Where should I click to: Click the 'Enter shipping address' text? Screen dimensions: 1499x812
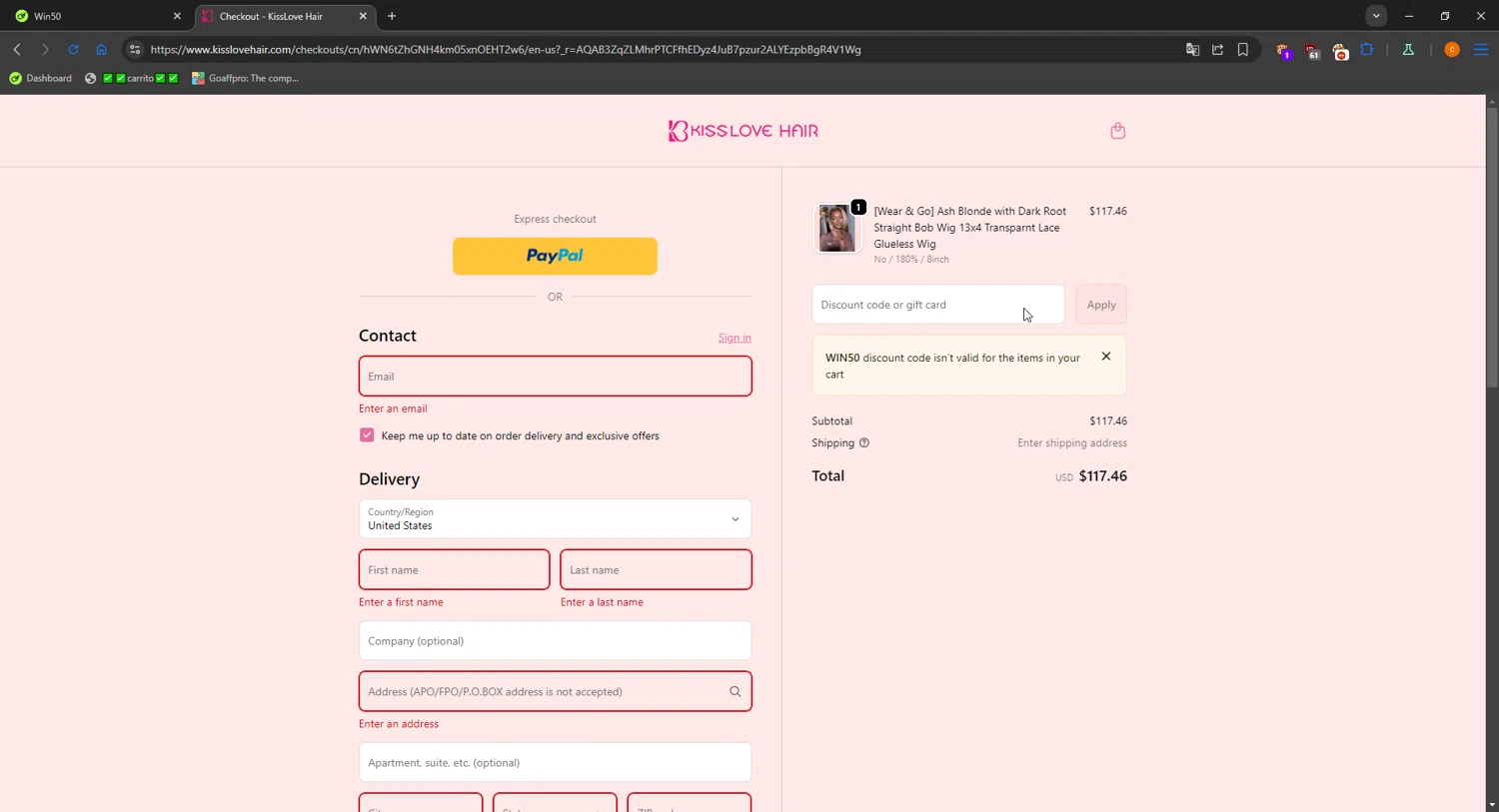pos(1072,443)
